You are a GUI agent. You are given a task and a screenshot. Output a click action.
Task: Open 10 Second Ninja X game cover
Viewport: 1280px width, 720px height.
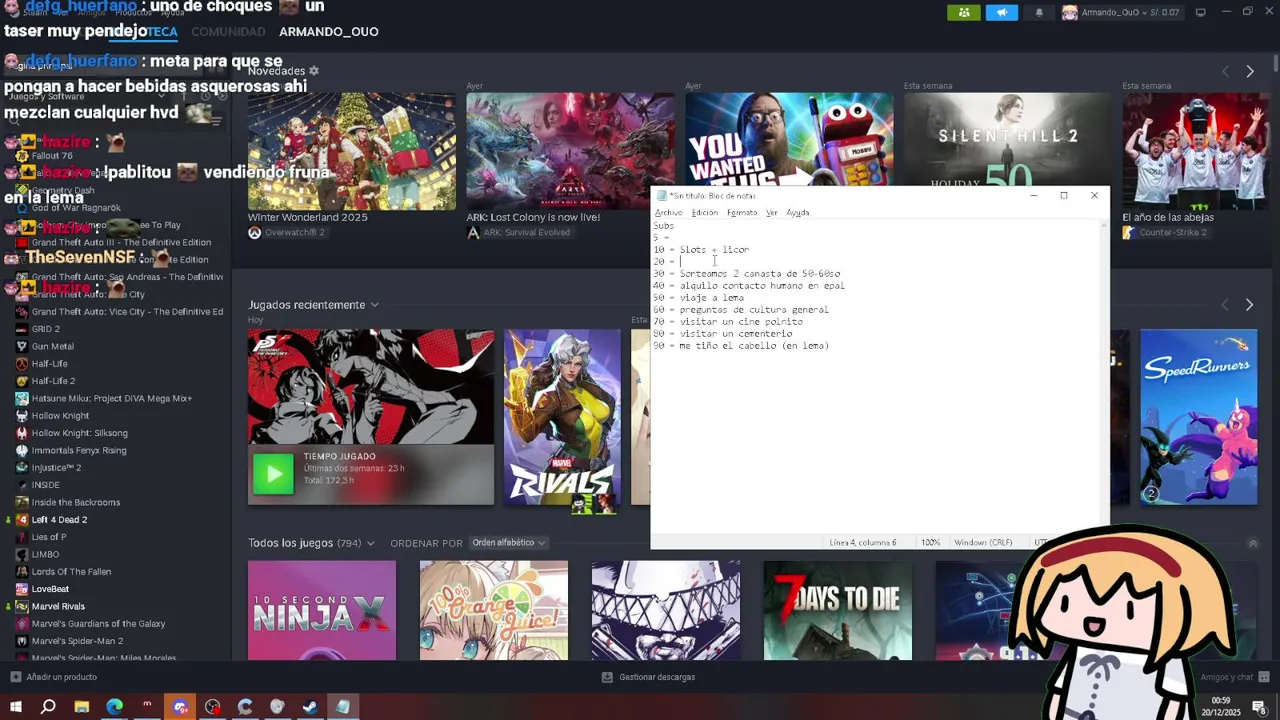pos(322,610)
